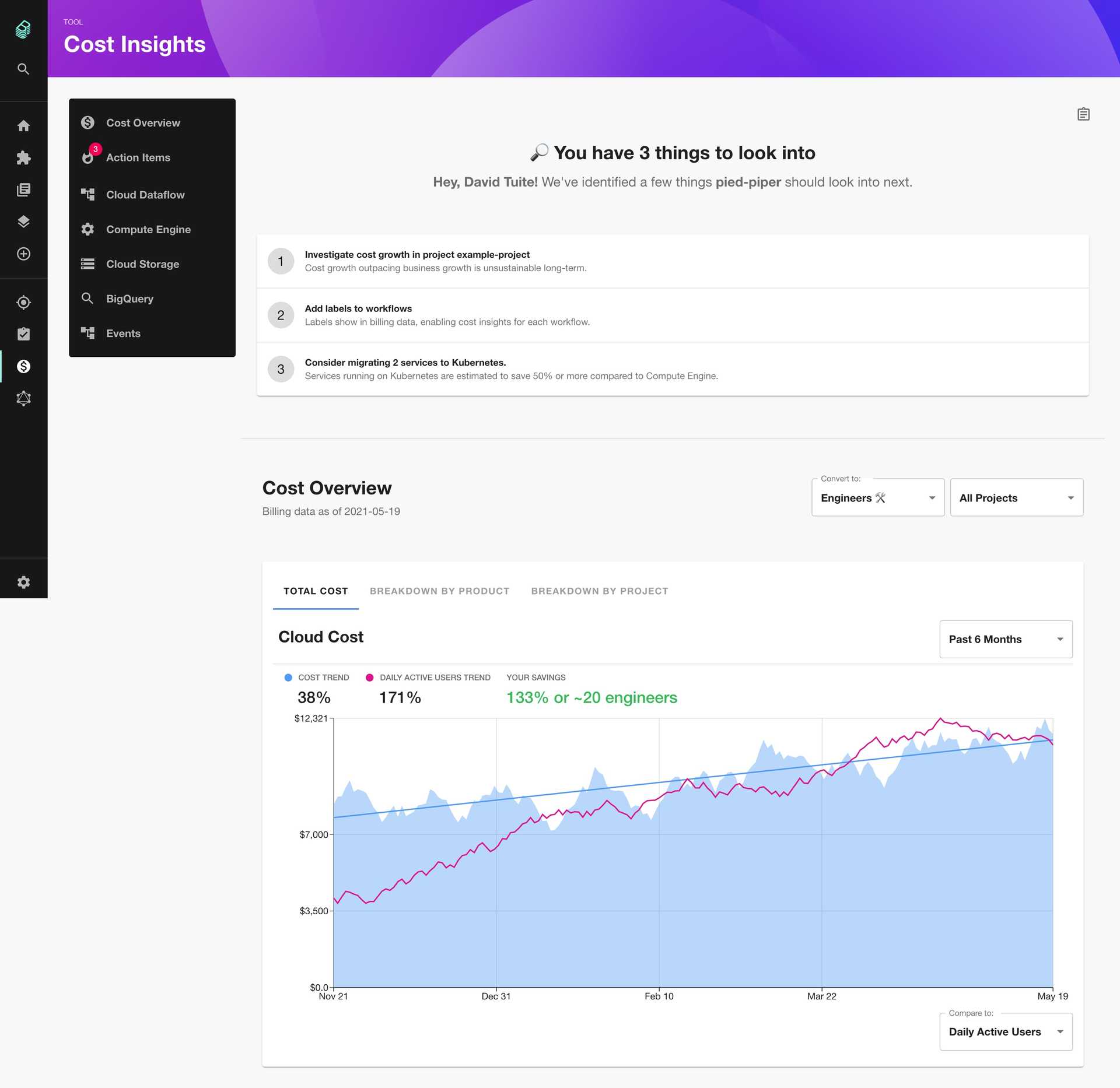The height and width of the screenshot is (1088, 1120).
Task: Click the $12,321 y-axis label
Action: pos(311,718)
